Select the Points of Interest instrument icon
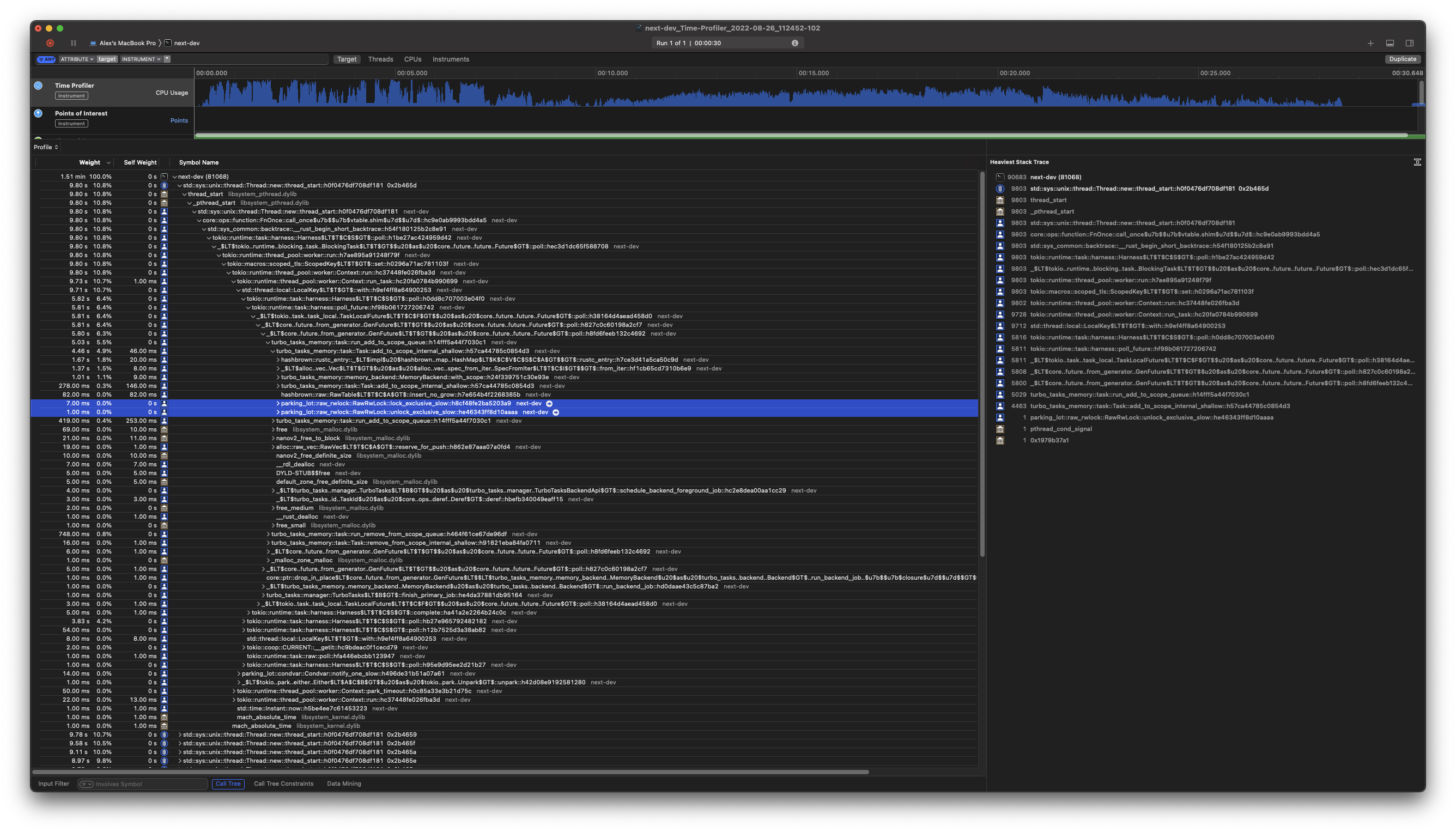This screenshot has width=1456, height=832. [38, 113]
